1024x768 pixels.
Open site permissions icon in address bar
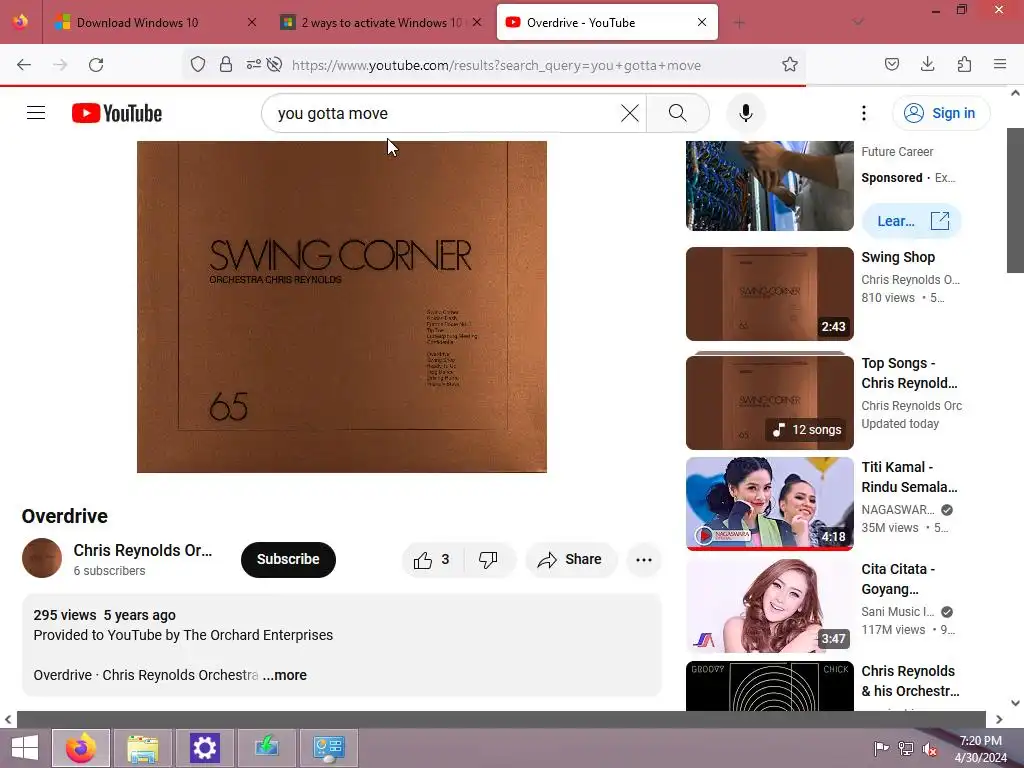[x=253, y=64]
